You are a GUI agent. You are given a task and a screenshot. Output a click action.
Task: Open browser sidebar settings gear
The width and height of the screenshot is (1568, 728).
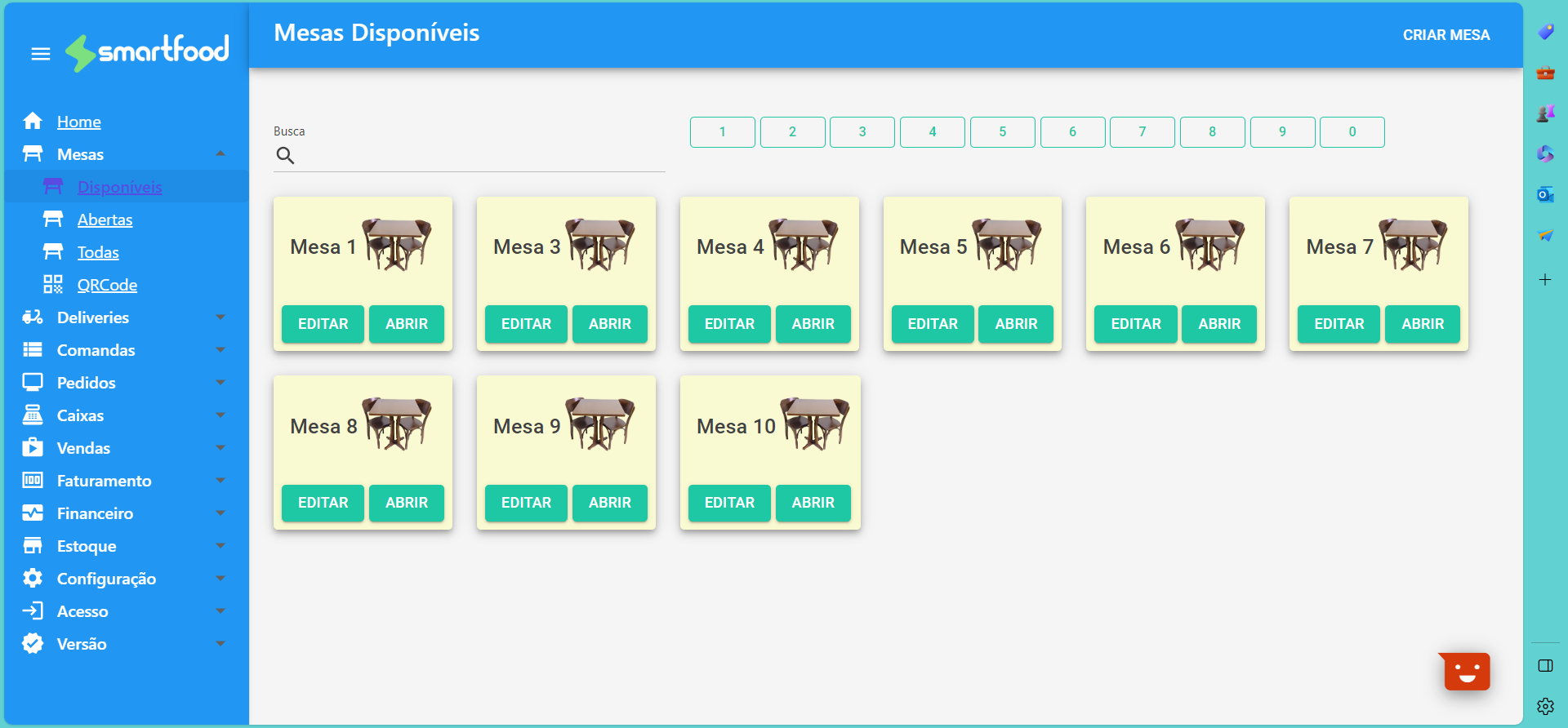coord(1545,706)
